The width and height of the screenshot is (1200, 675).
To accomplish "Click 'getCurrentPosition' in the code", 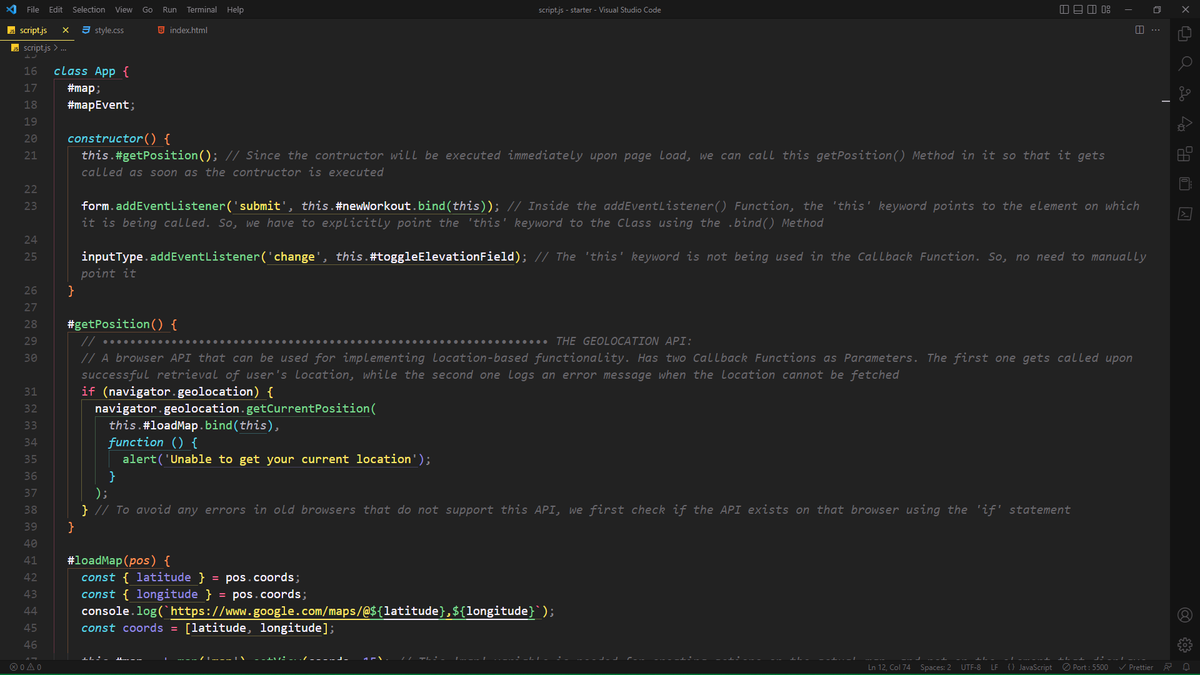I will click(308, 408).
